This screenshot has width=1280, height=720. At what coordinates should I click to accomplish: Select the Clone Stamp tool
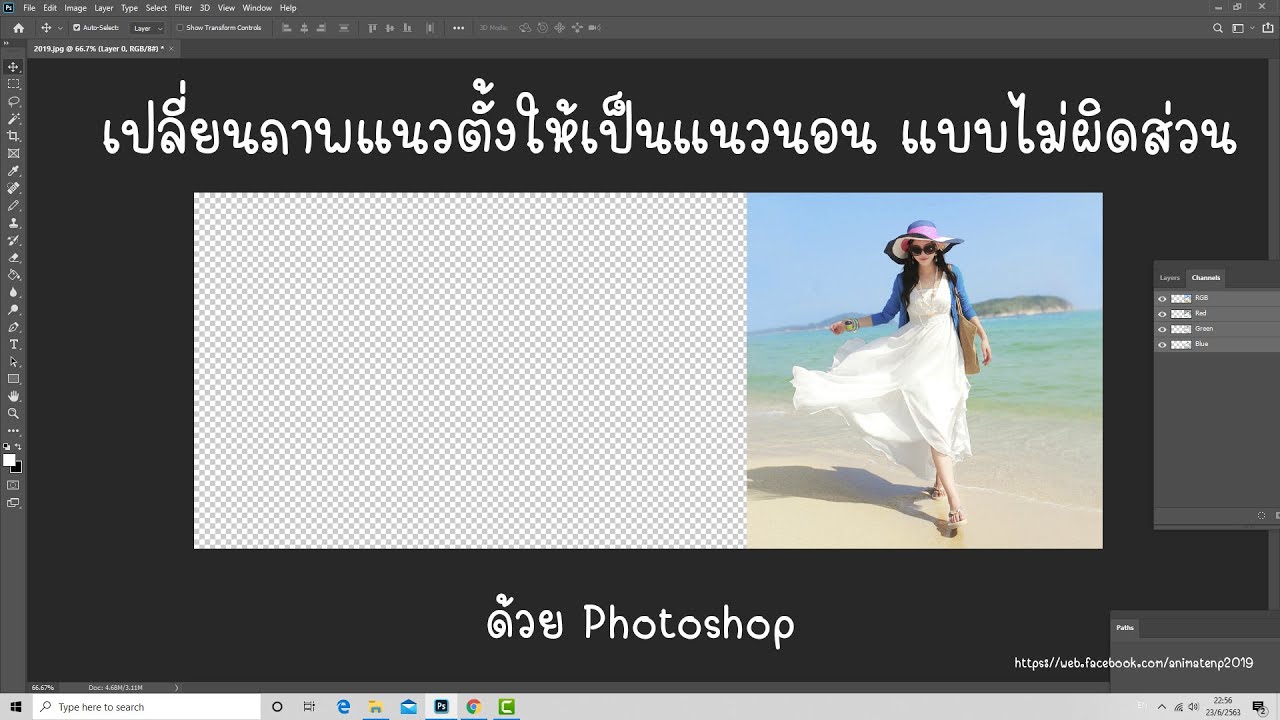[x=13, y=223]
